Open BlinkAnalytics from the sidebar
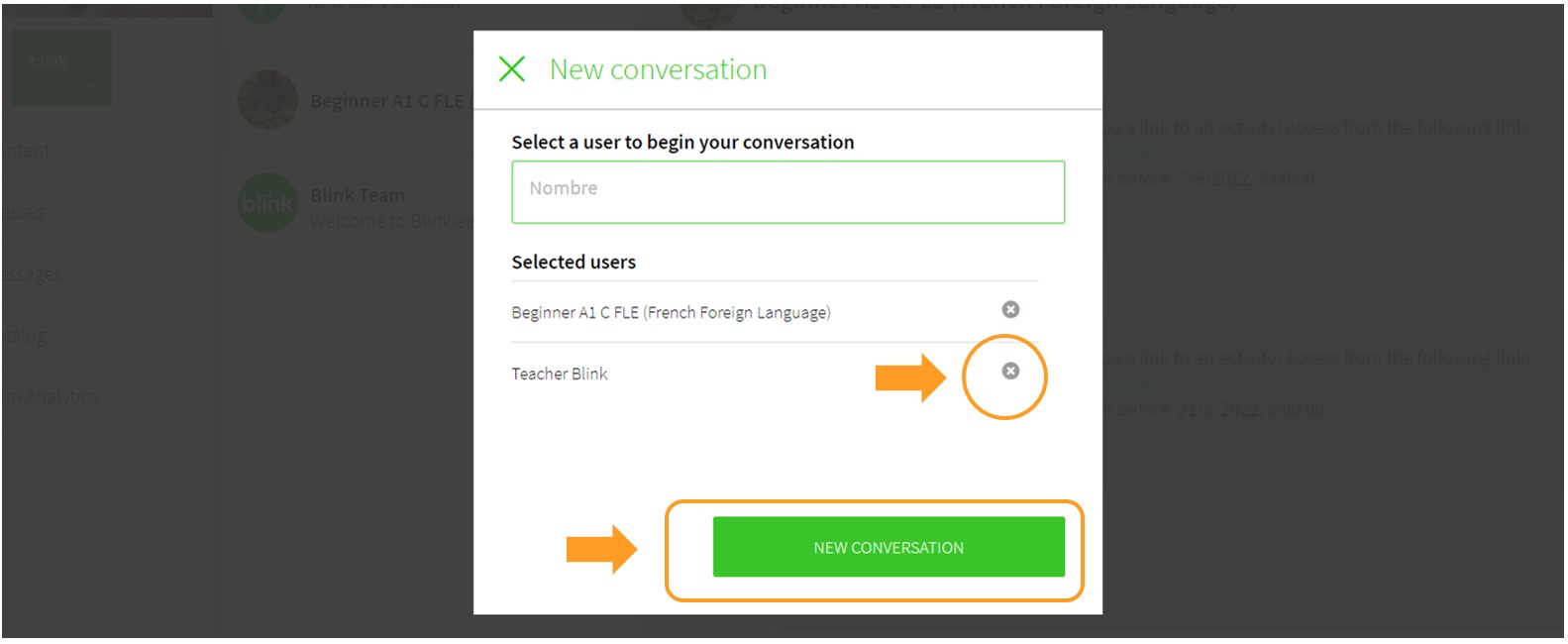1568x644 pixels. pos(51,396)
